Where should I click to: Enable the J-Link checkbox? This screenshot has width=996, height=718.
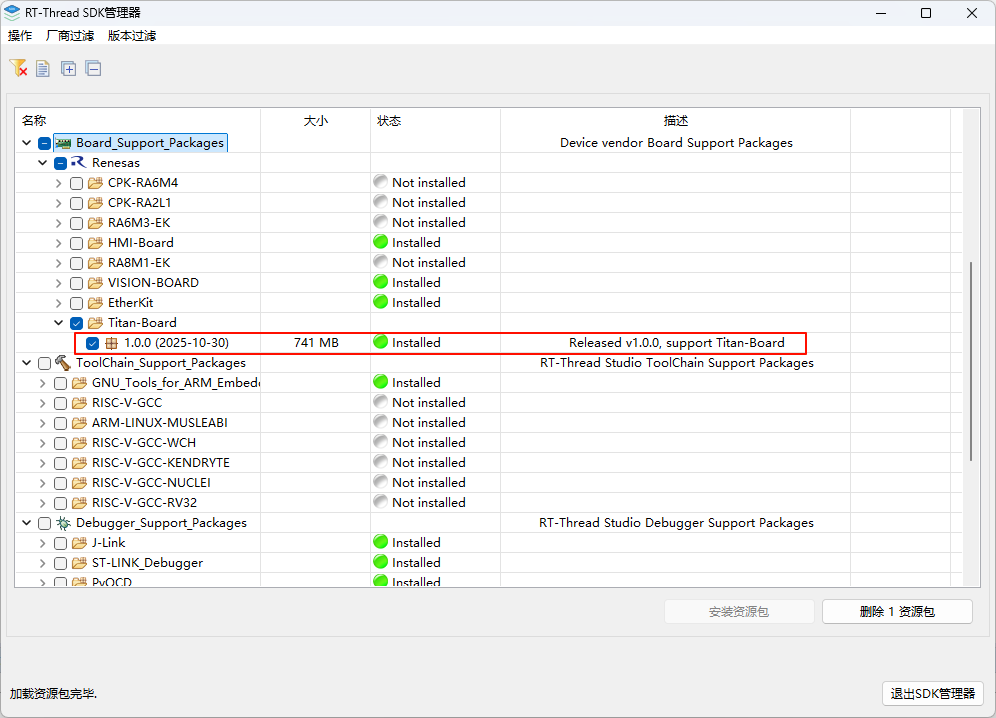(61, 543)
